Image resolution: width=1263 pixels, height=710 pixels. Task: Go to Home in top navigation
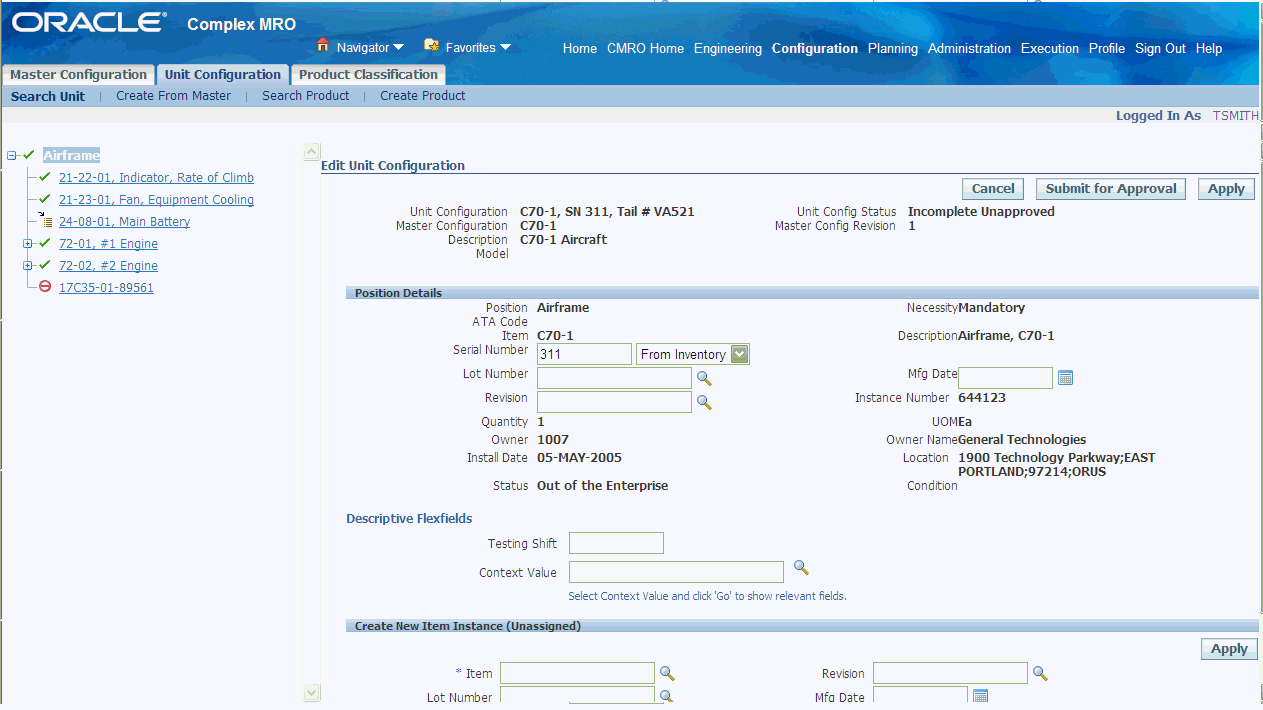[x=580, y=48]
